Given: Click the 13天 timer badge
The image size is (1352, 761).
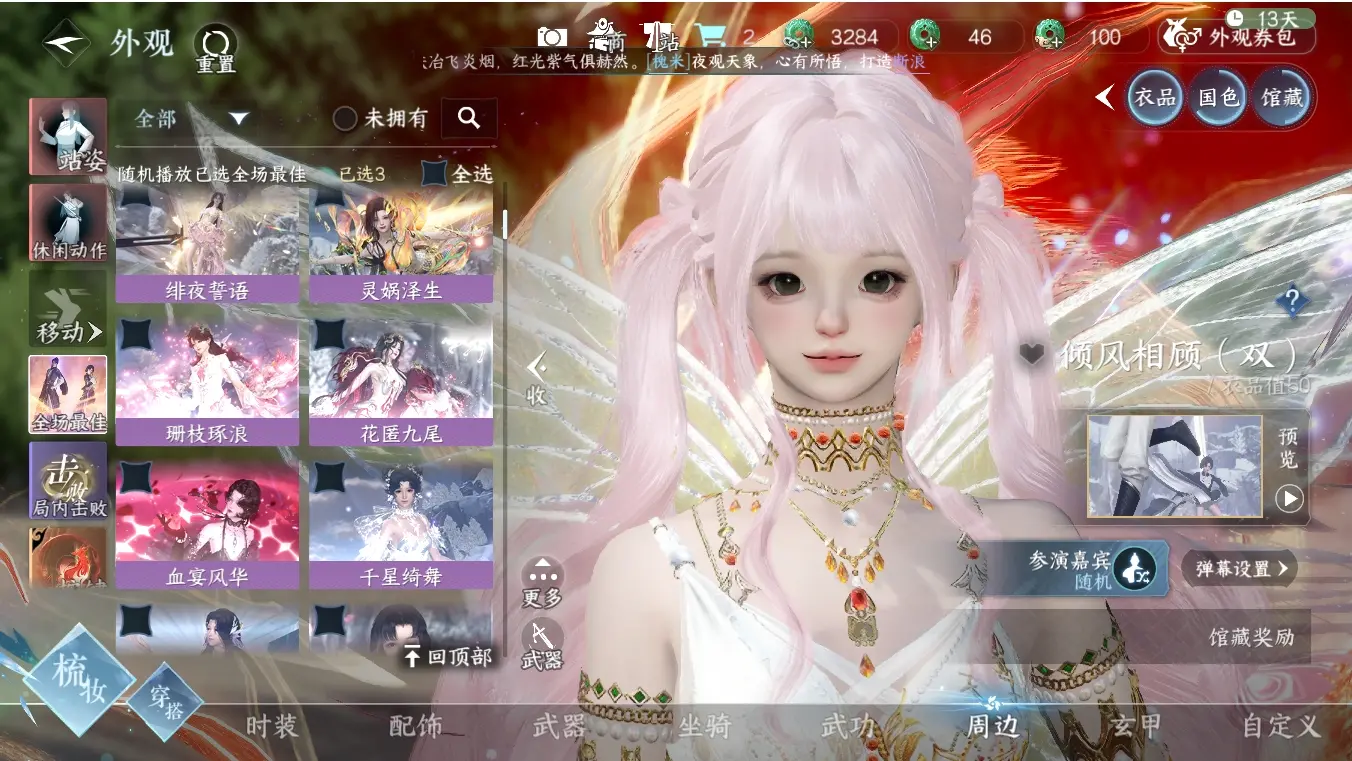Looking at the screenshot, I should [x=1268, y=19].
